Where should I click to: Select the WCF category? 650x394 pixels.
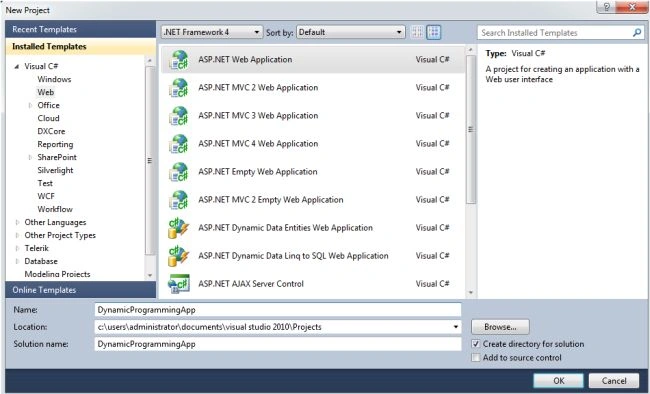coord(46,196)
